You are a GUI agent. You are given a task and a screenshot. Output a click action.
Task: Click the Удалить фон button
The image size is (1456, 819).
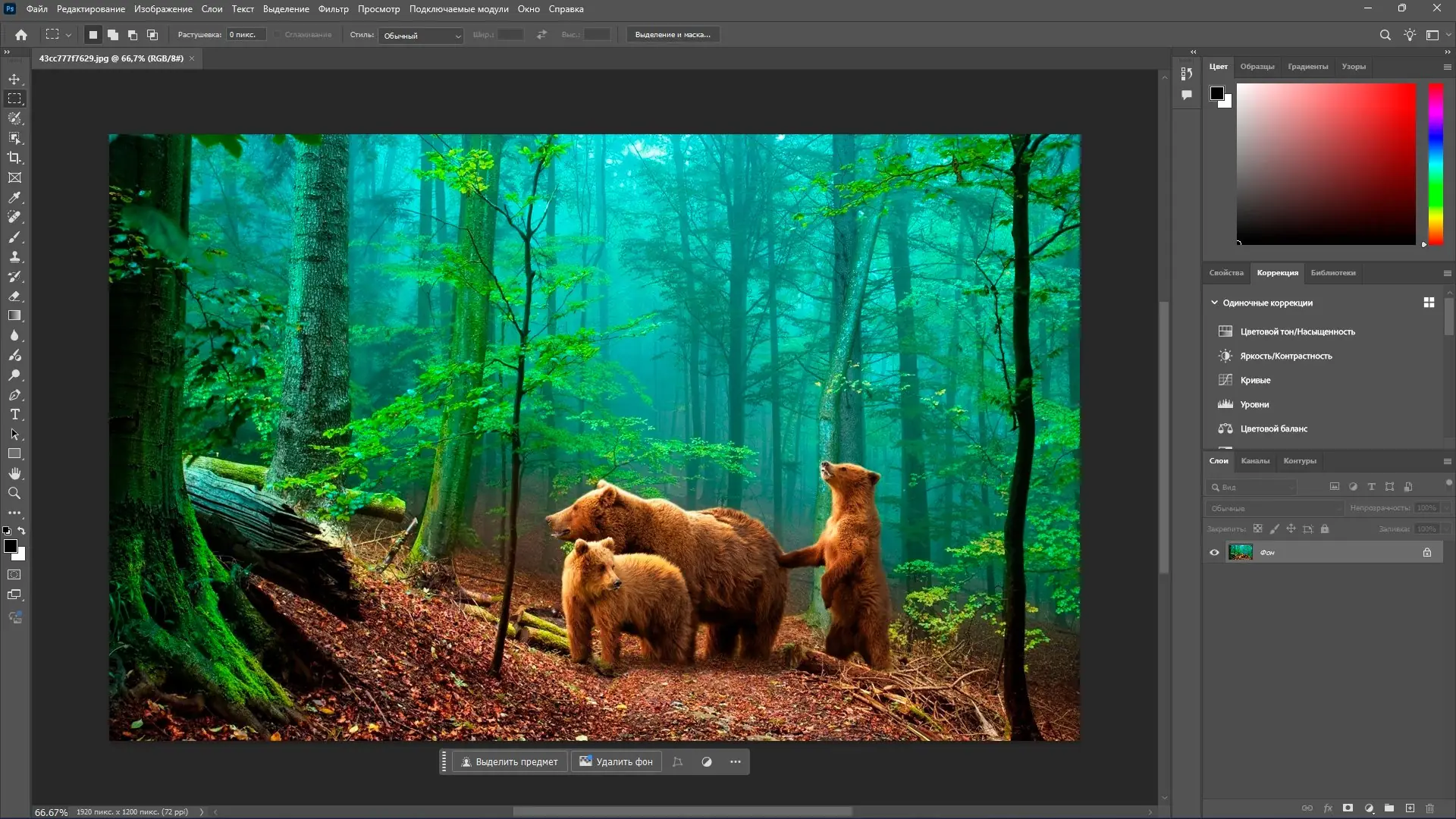point(617,761)
